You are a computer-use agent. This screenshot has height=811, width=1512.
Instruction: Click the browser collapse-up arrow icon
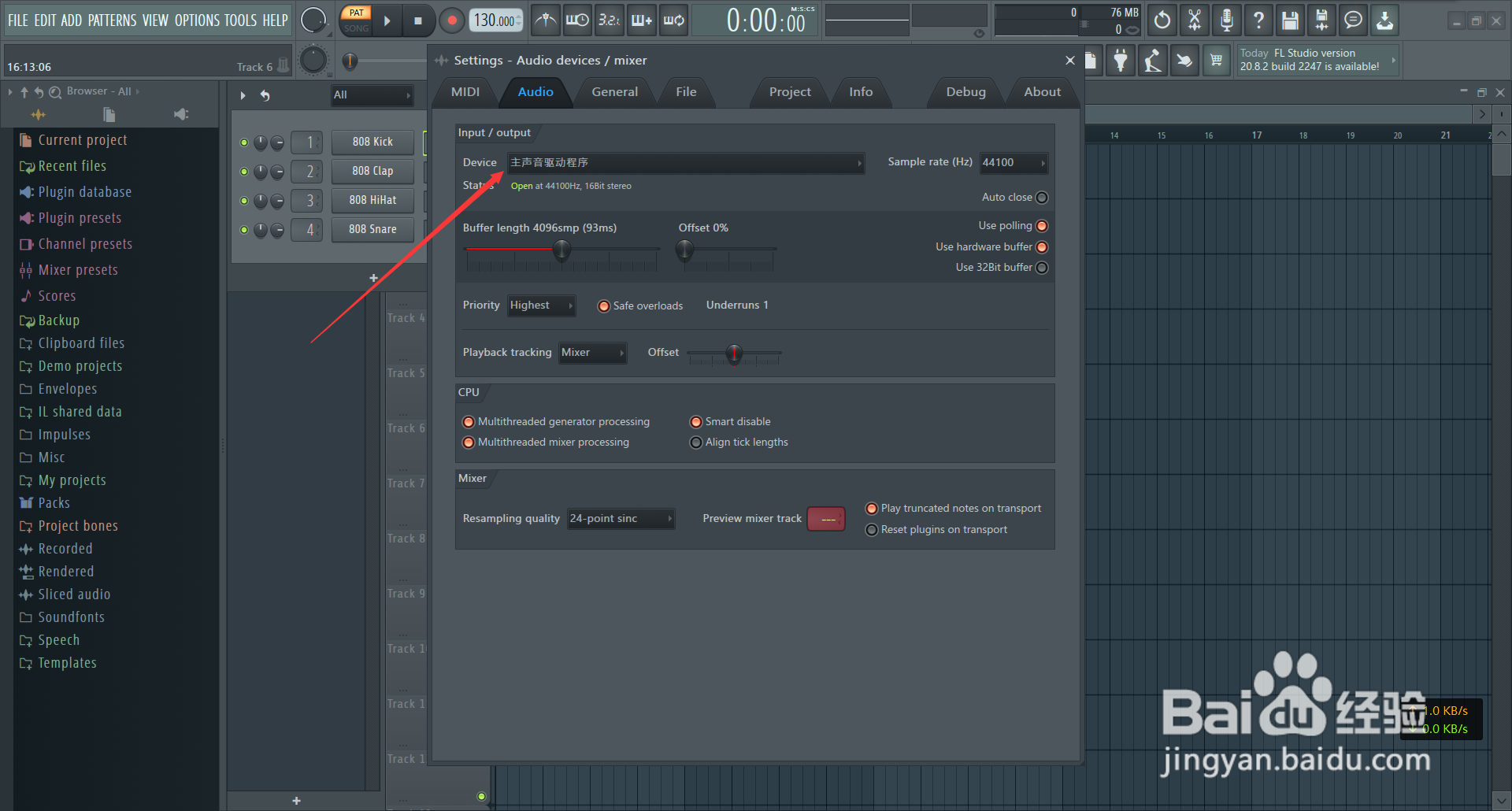pos(24,92)
